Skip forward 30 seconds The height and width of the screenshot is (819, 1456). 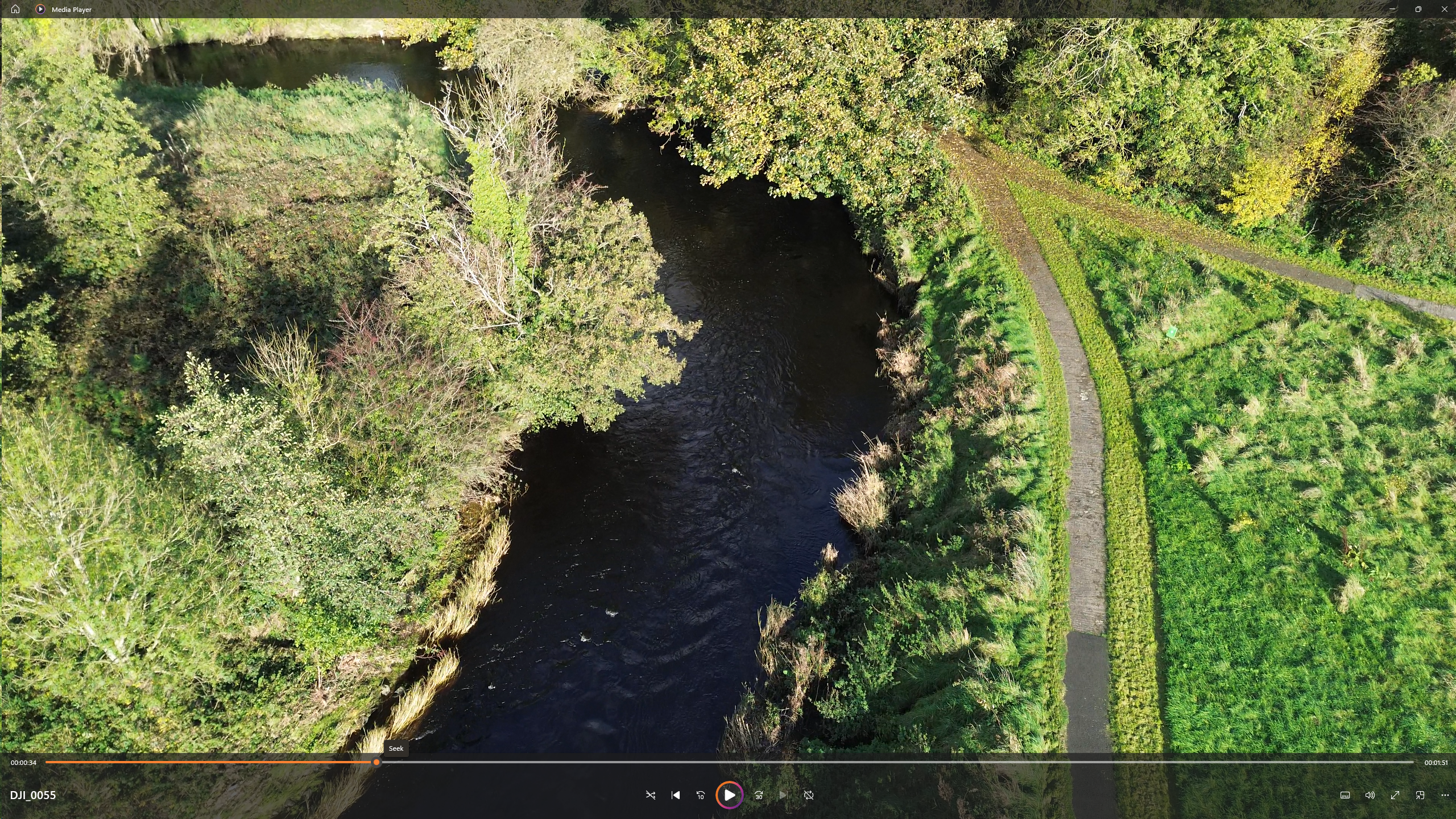point(759,795)
